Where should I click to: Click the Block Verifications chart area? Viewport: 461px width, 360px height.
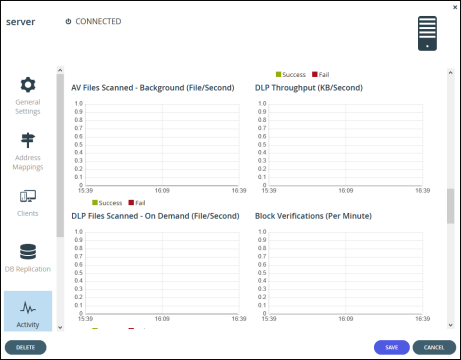coord(346,273)
